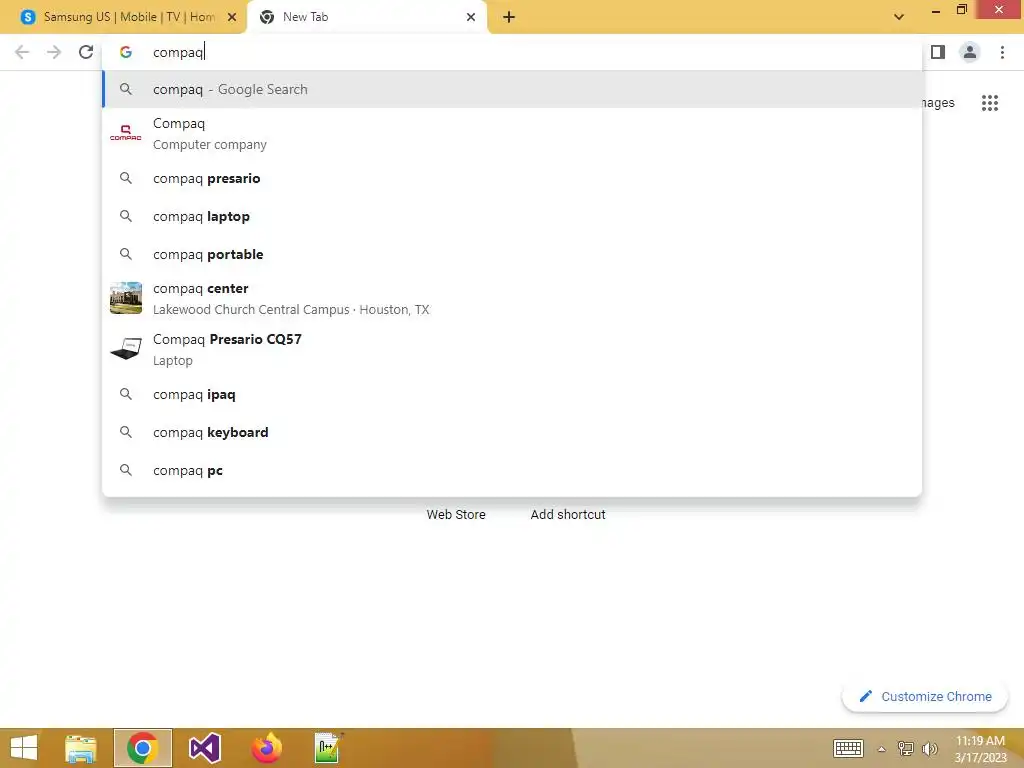Image resolution: width=1024 pixels, height=768 pixels.
Task: Click the Compaq red logo thumbnail
Action: coord(125,133)
